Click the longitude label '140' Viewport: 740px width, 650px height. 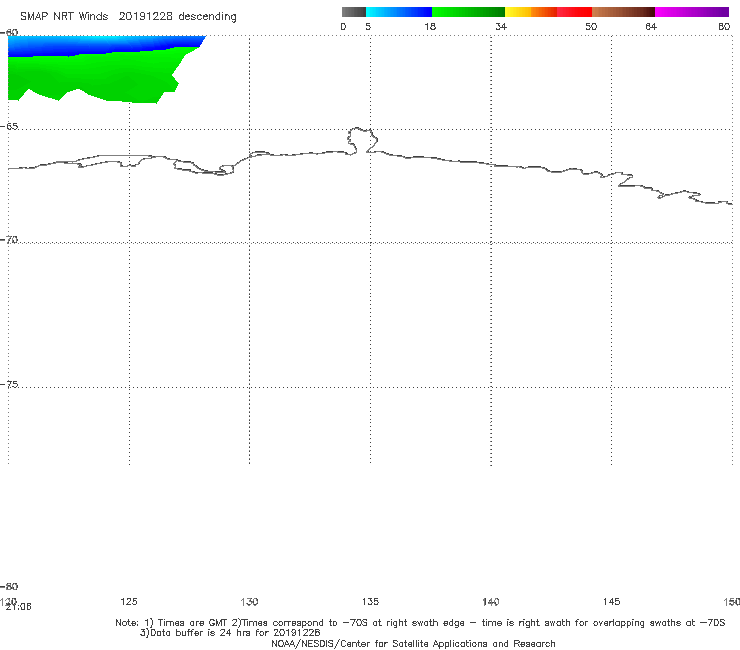point(491,602)
